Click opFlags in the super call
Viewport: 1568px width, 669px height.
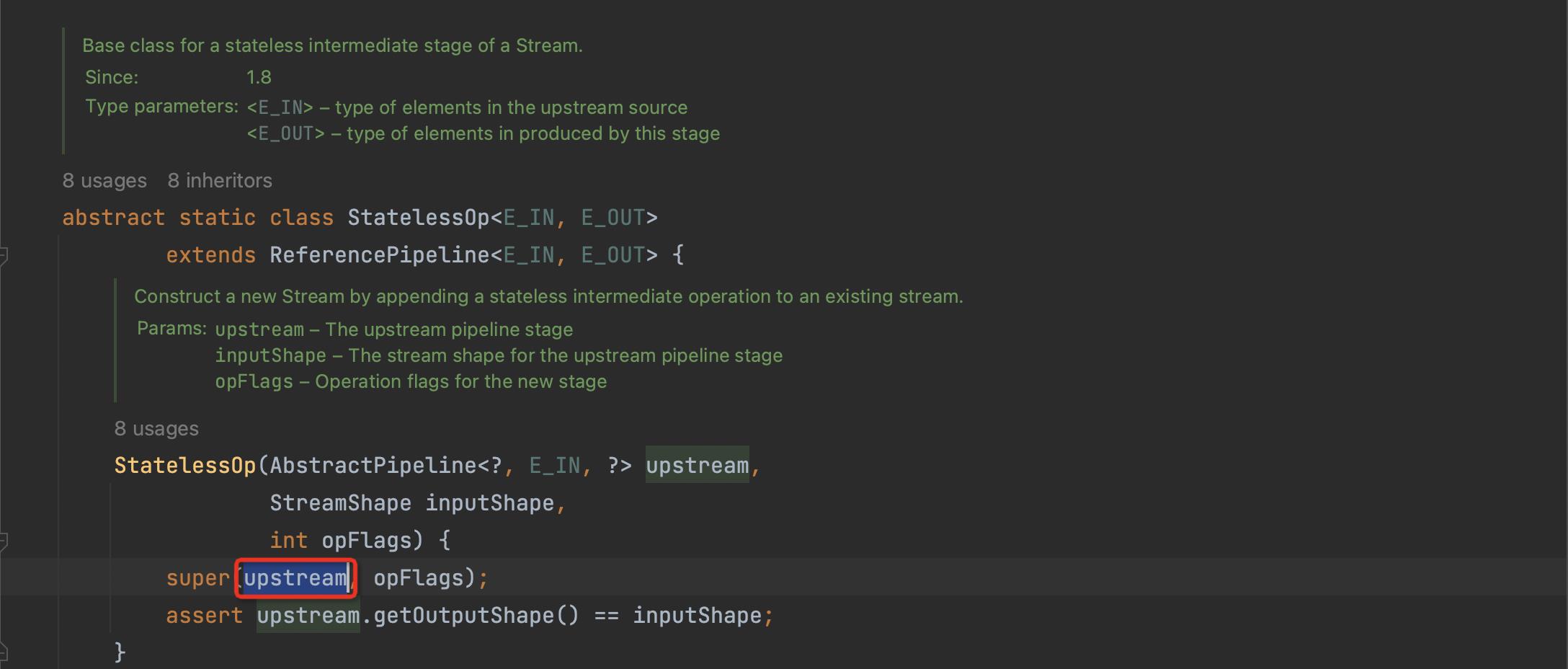point(418,578)
